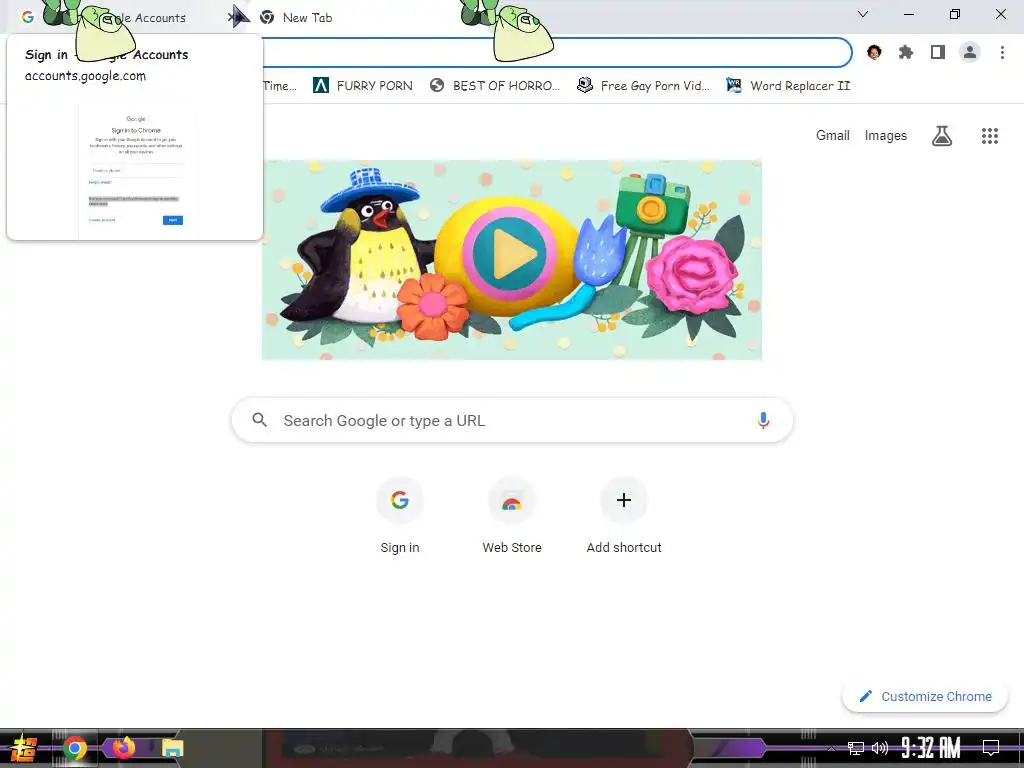Switch to the New Tab tab
Viewport: 1024px width, 768px height.
(x=307, y=18)
